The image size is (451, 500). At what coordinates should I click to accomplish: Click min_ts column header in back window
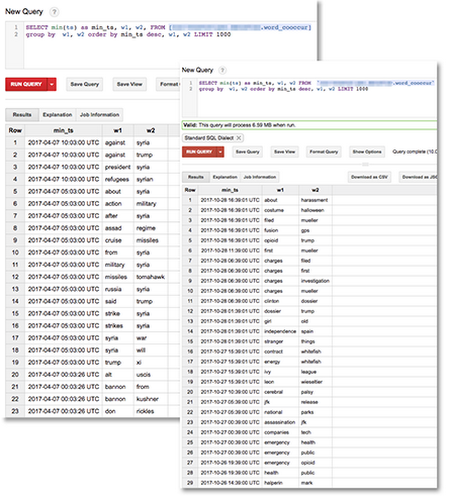click(63, 130)
